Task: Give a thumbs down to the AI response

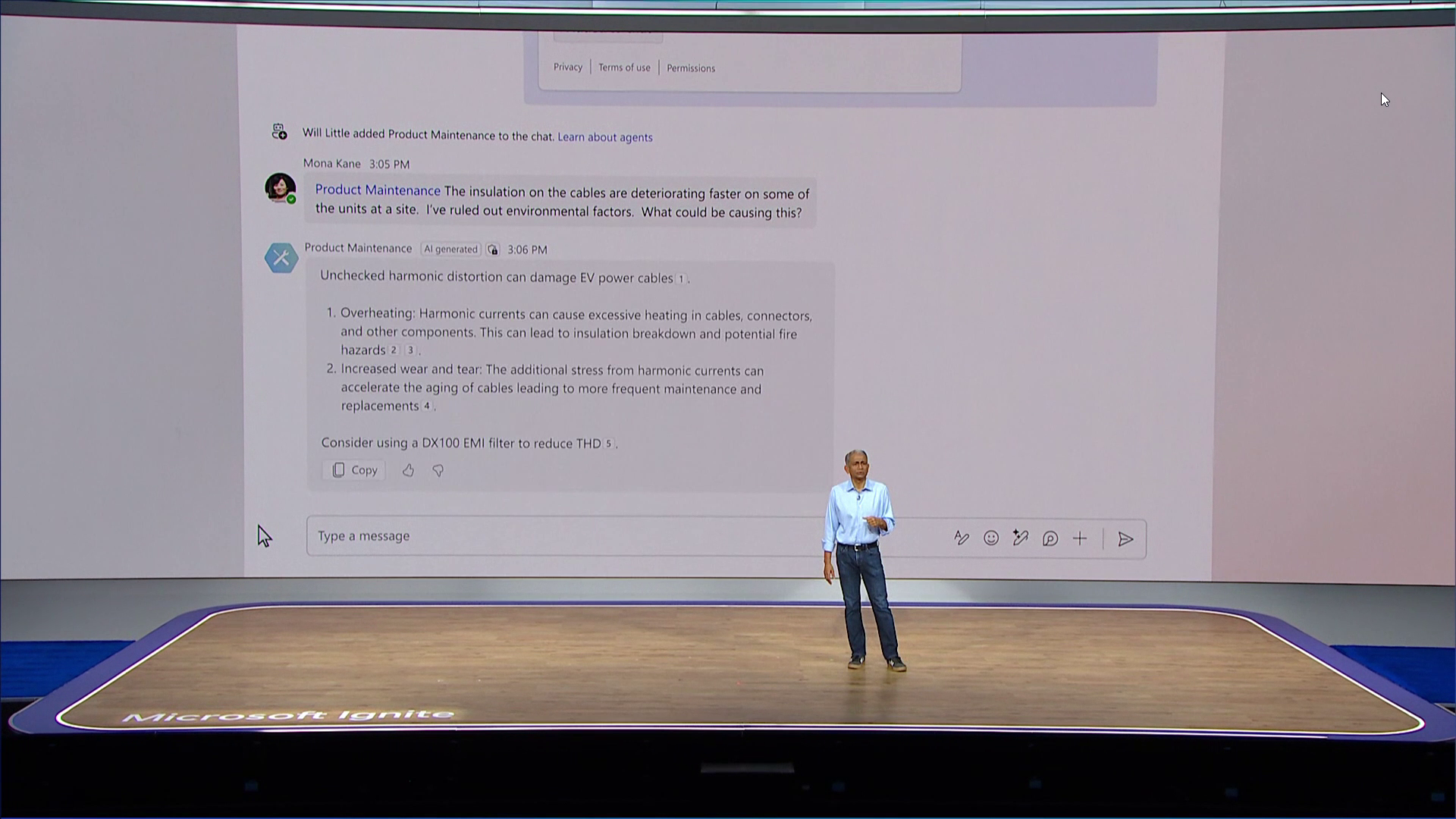Action: tap(438, 470)
